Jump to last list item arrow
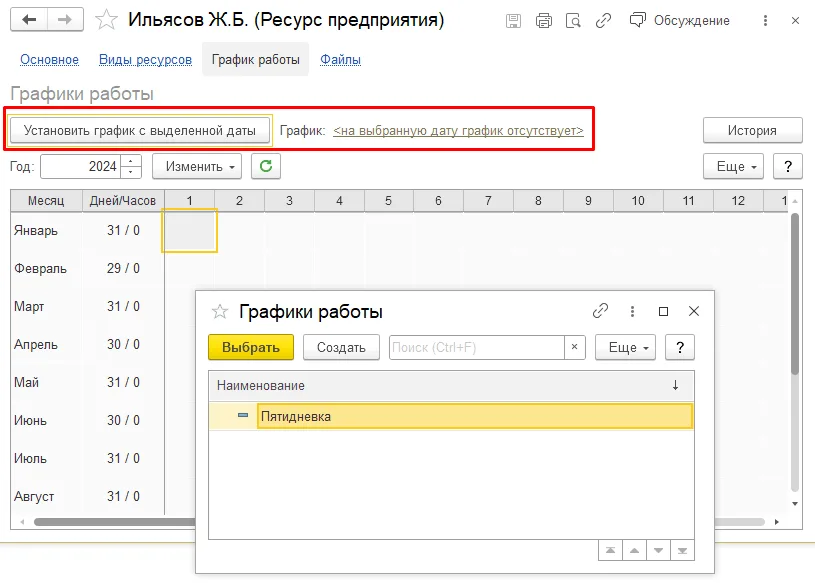 point(682,550)
